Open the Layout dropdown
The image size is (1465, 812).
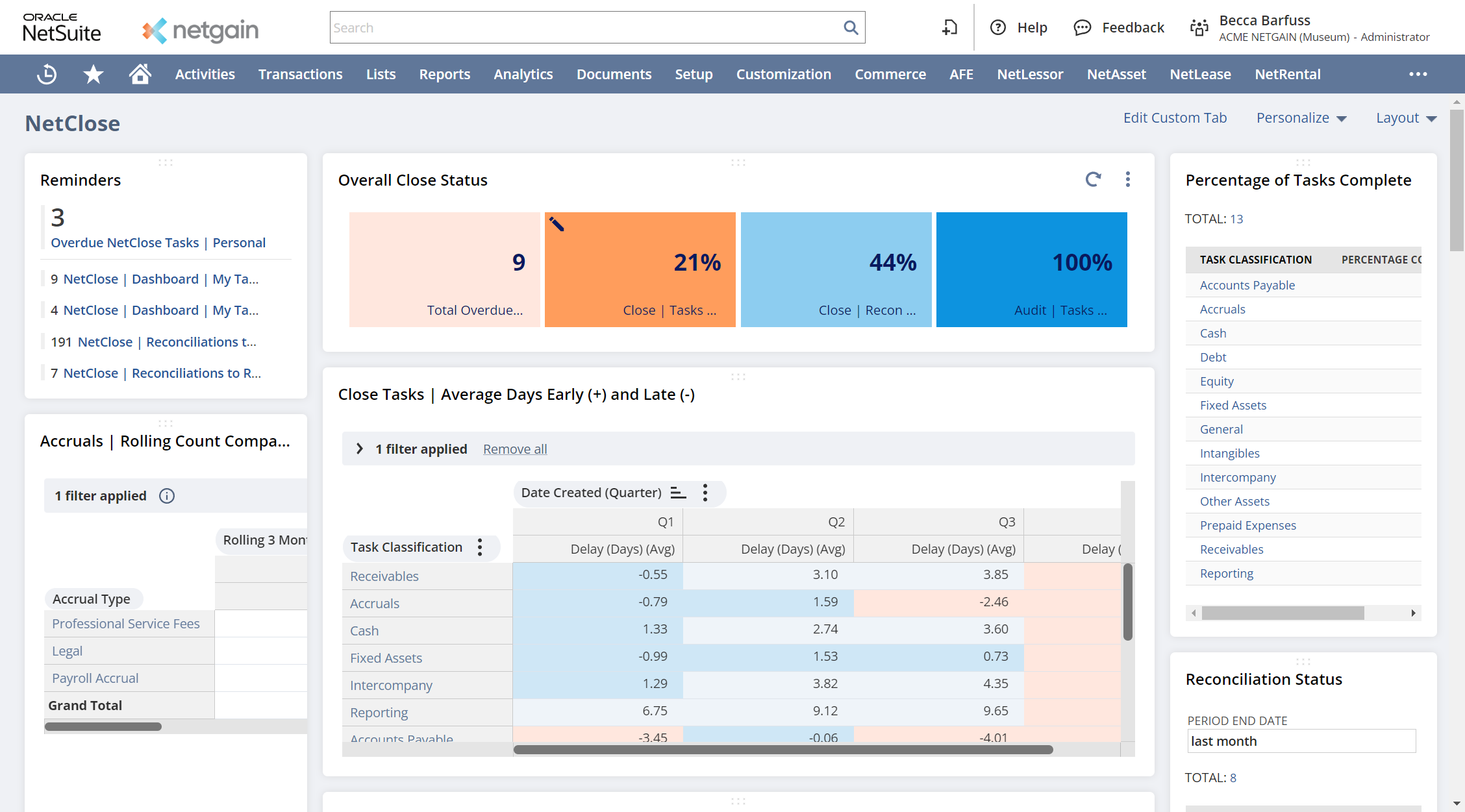coord(1406,118)
